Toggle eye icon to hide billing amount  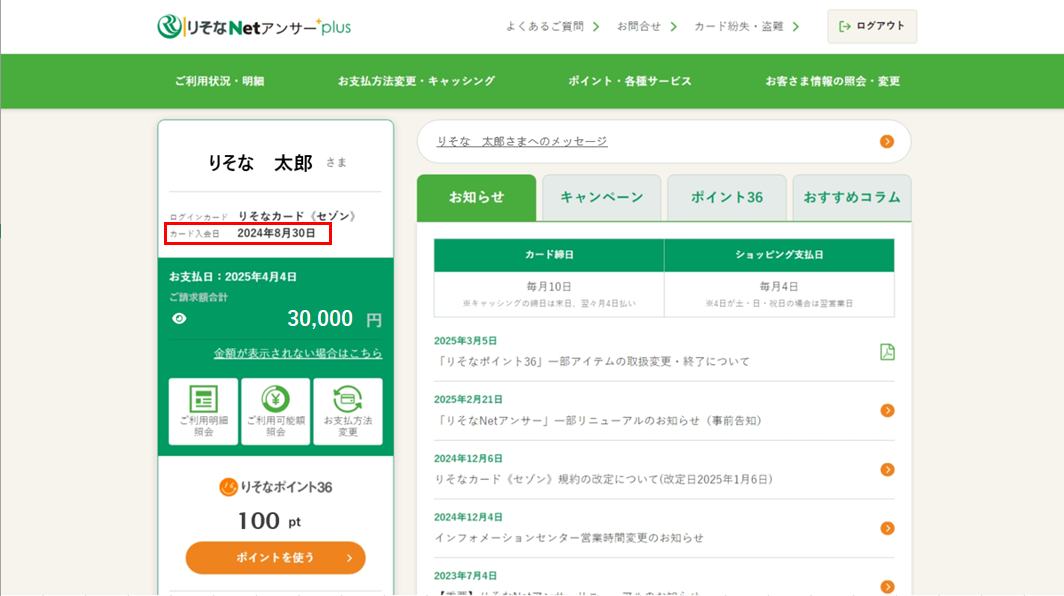[179, 318]
